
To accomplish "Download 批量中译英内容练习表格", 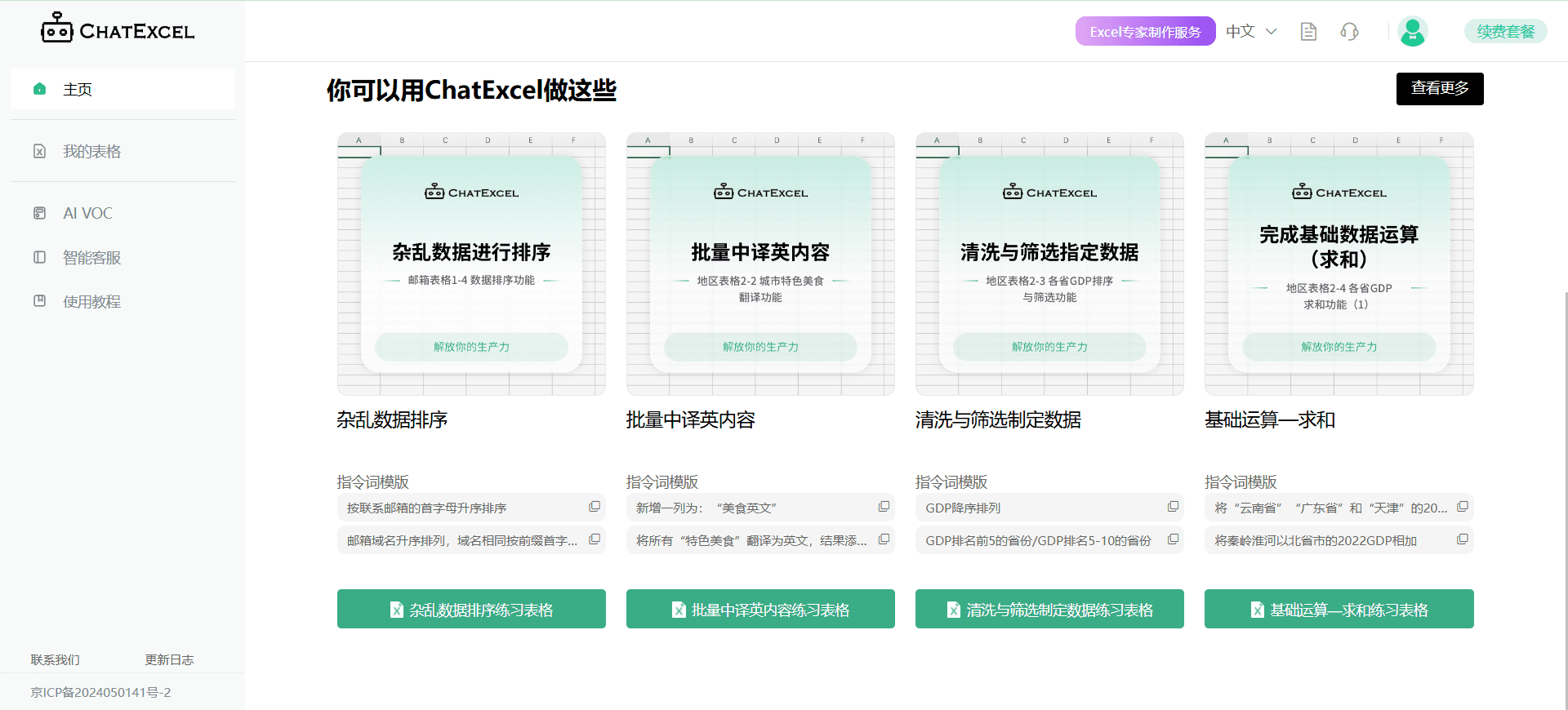I will tap(760, 609).
